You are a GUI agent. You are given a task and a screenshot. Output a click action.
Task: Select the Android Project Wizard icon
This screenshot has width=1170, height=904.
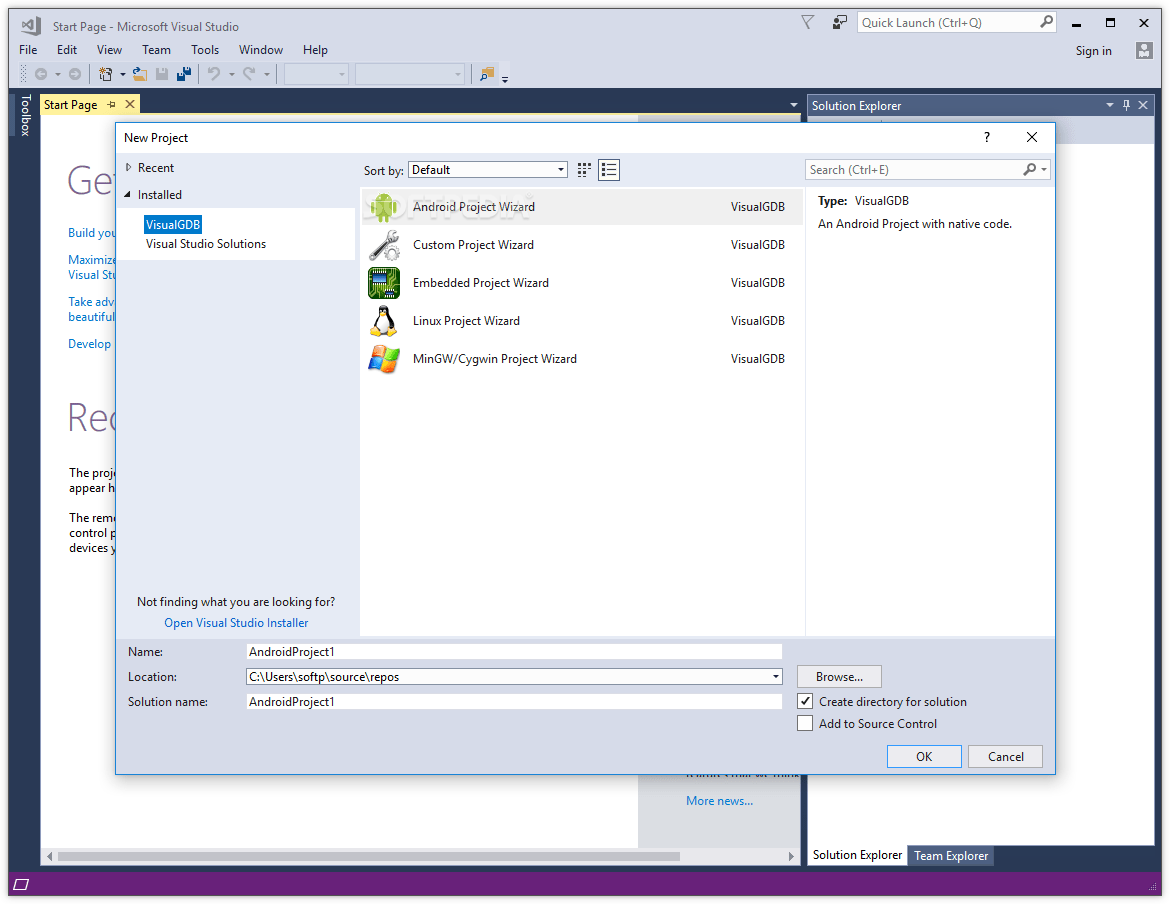point(384,207)
